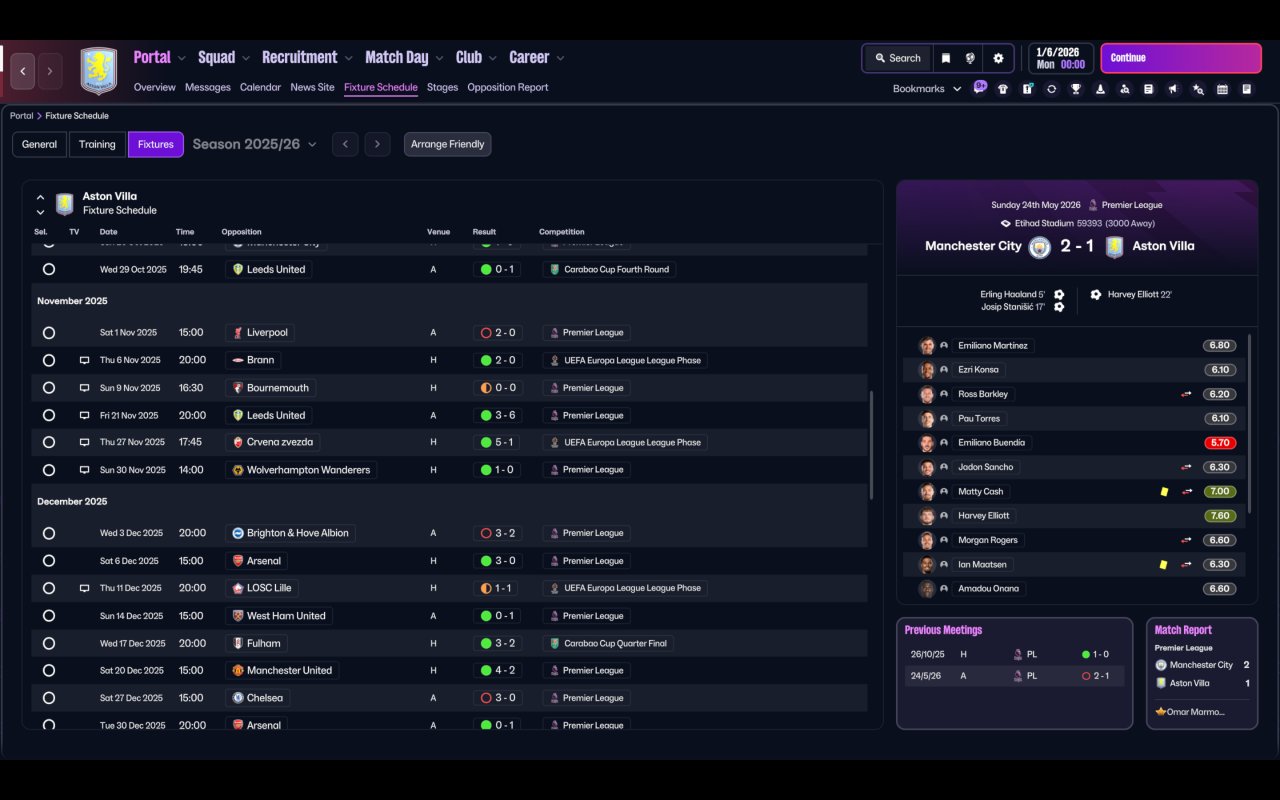Open the world globe icon in top bar
Viewport: 1280px width, 800px height.
pyautogui.click(x=970, y=58)
